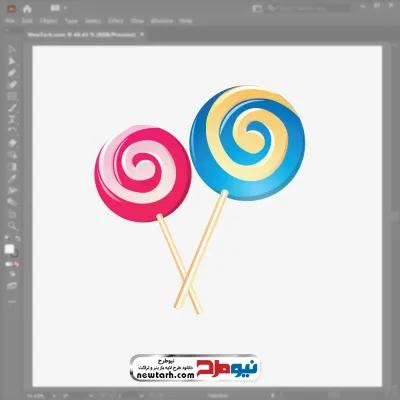Screen dimensions: 400x400
Task: Choose the Rectangle shape tool
Action: [12, 97]
